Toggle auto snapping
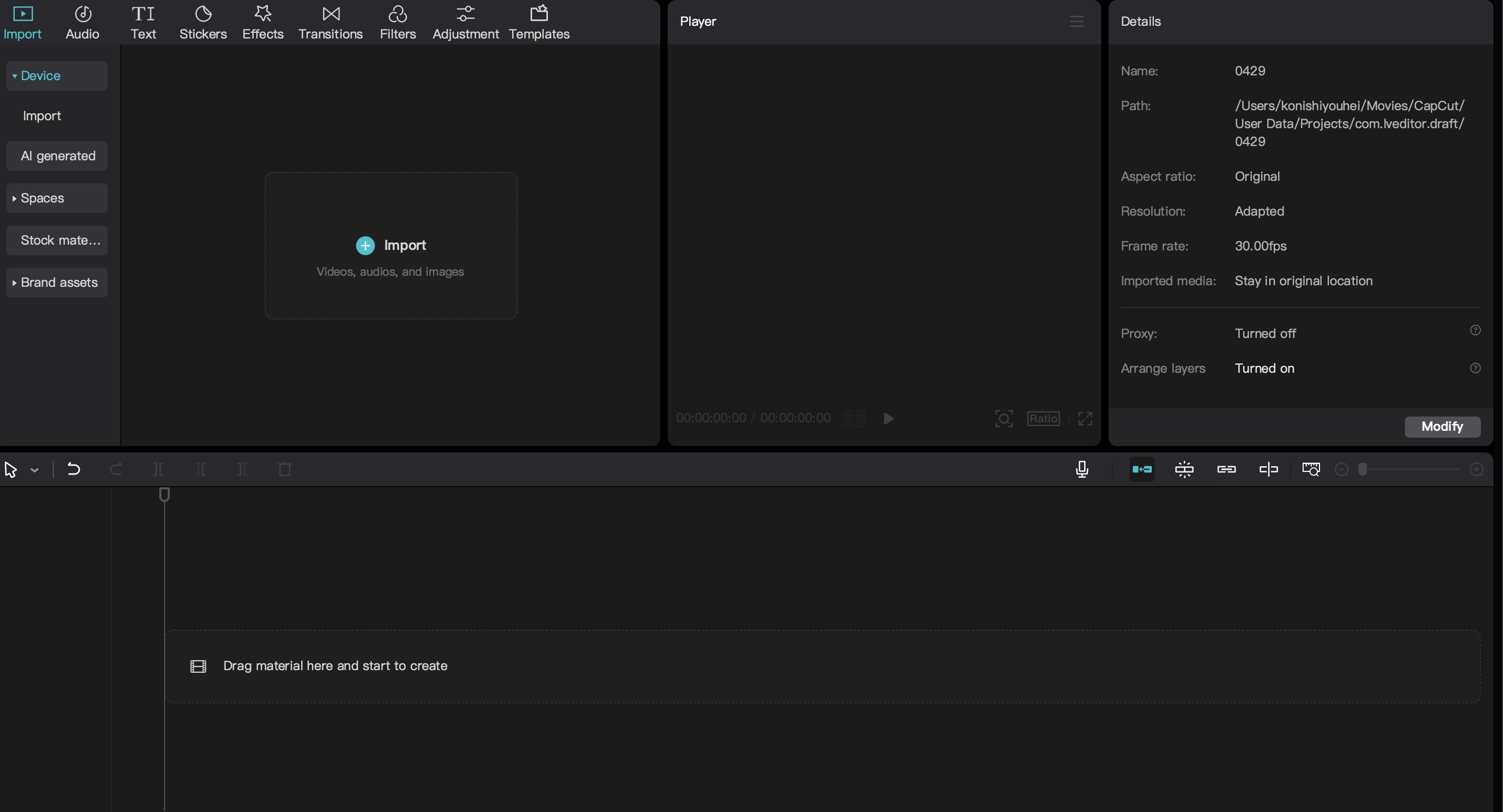Viewport: 1503px width, 812px height. [1184, 469]
